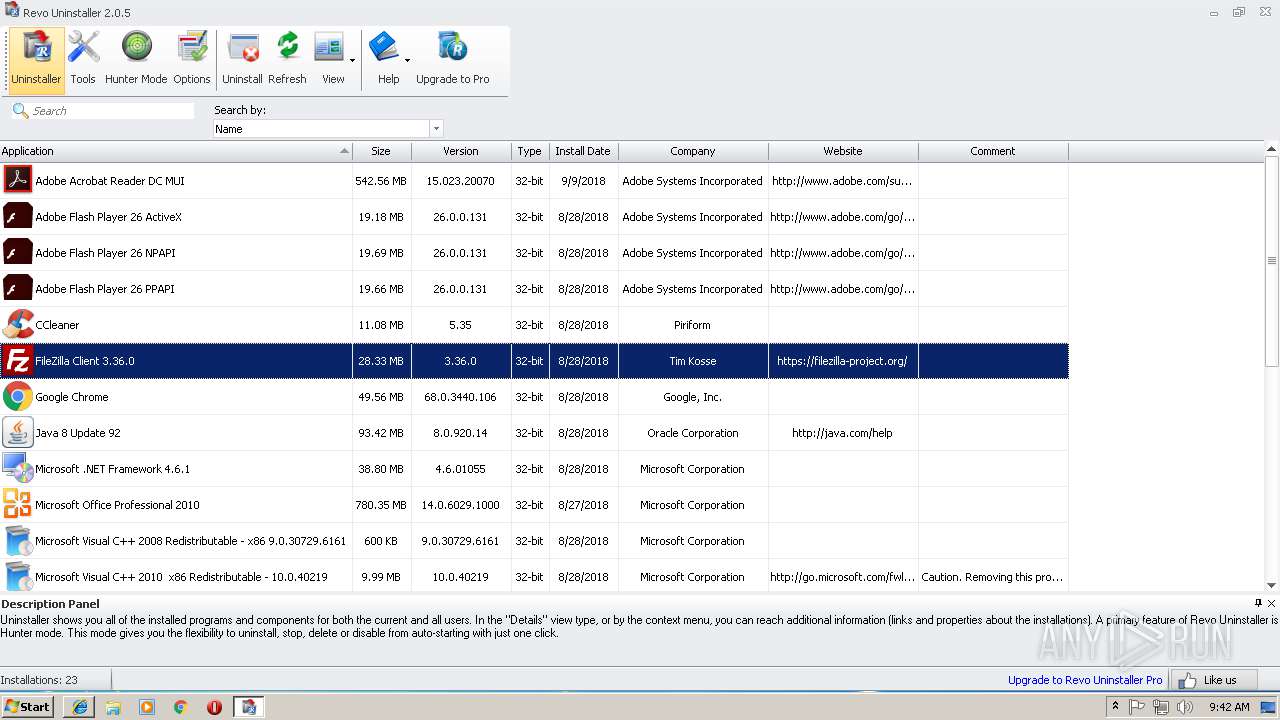Image resolution: width=1280 pixels, height=720 pixels.
Task: Click inside the Search field
Action: (x=113, y=111)
